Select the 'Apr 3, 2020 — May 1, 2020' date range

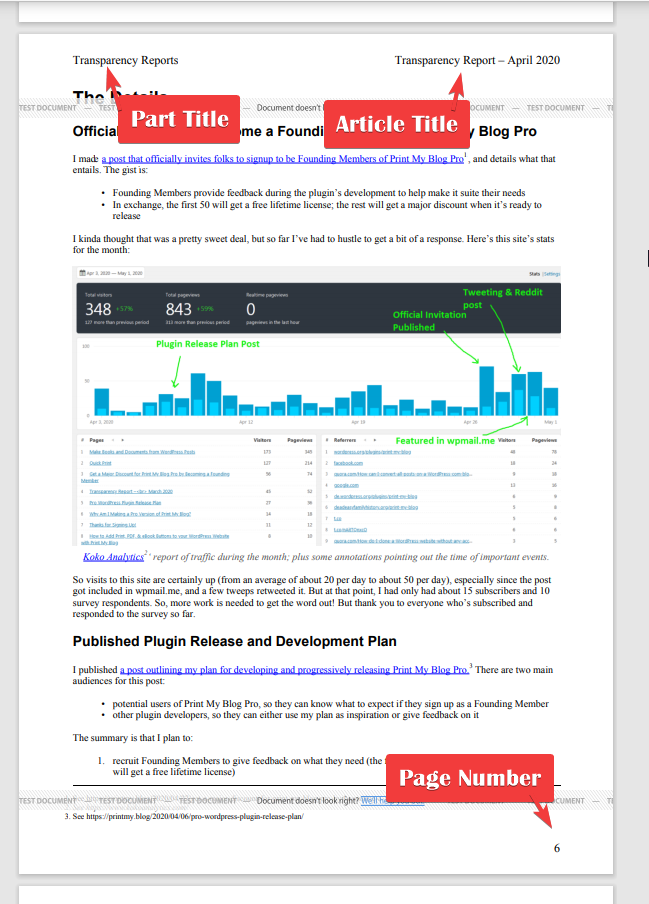click(114, 273)
